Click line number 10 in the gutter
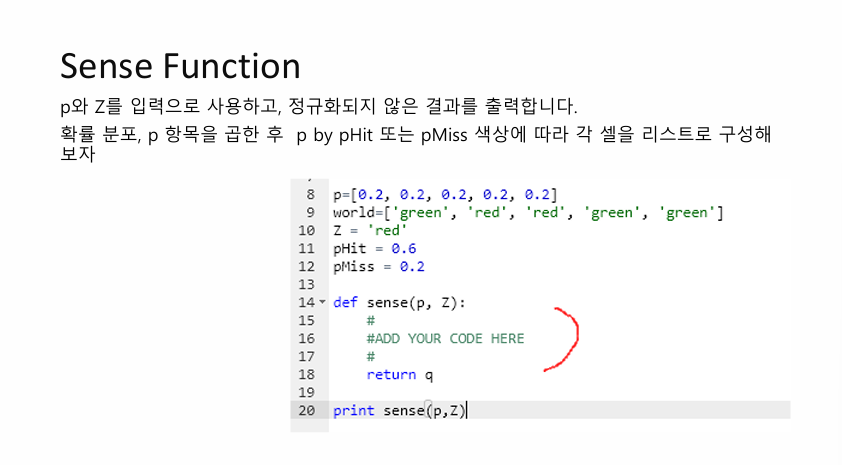This screenshot has height=465, width=842. coord(307,230)
